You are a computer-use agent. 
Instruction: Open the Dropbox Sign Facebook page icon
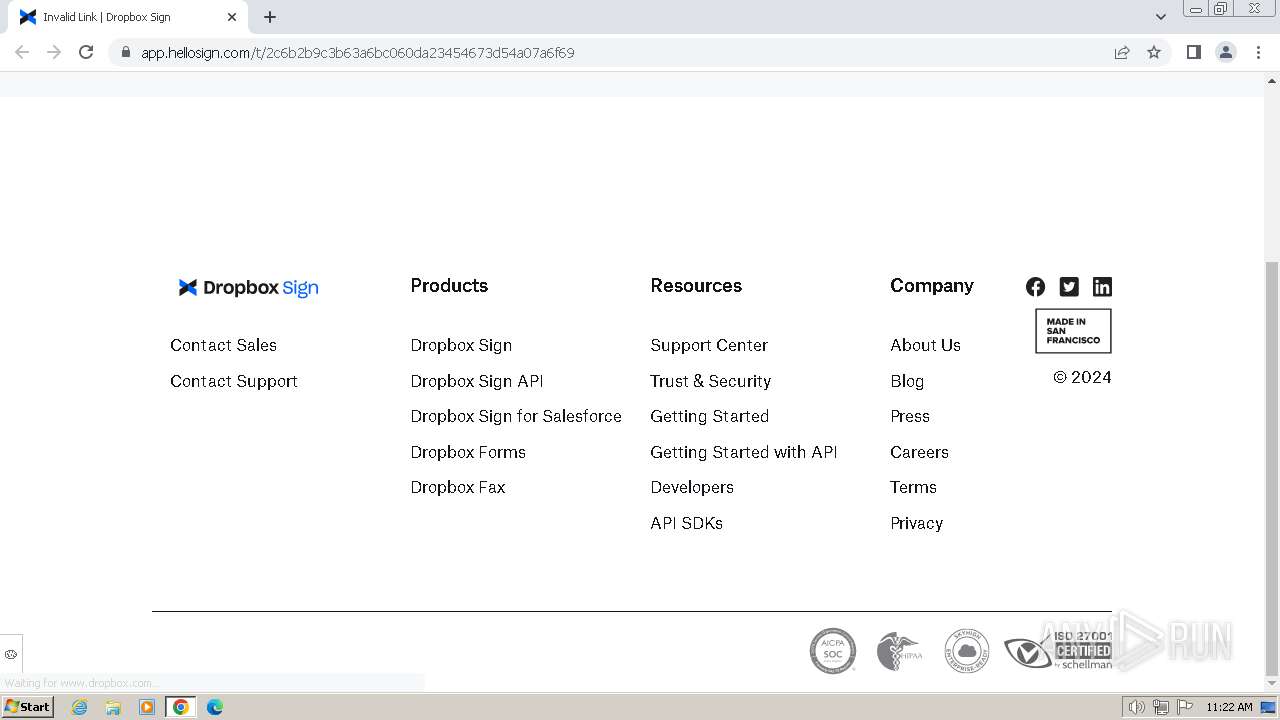[x=1035, y=287]
